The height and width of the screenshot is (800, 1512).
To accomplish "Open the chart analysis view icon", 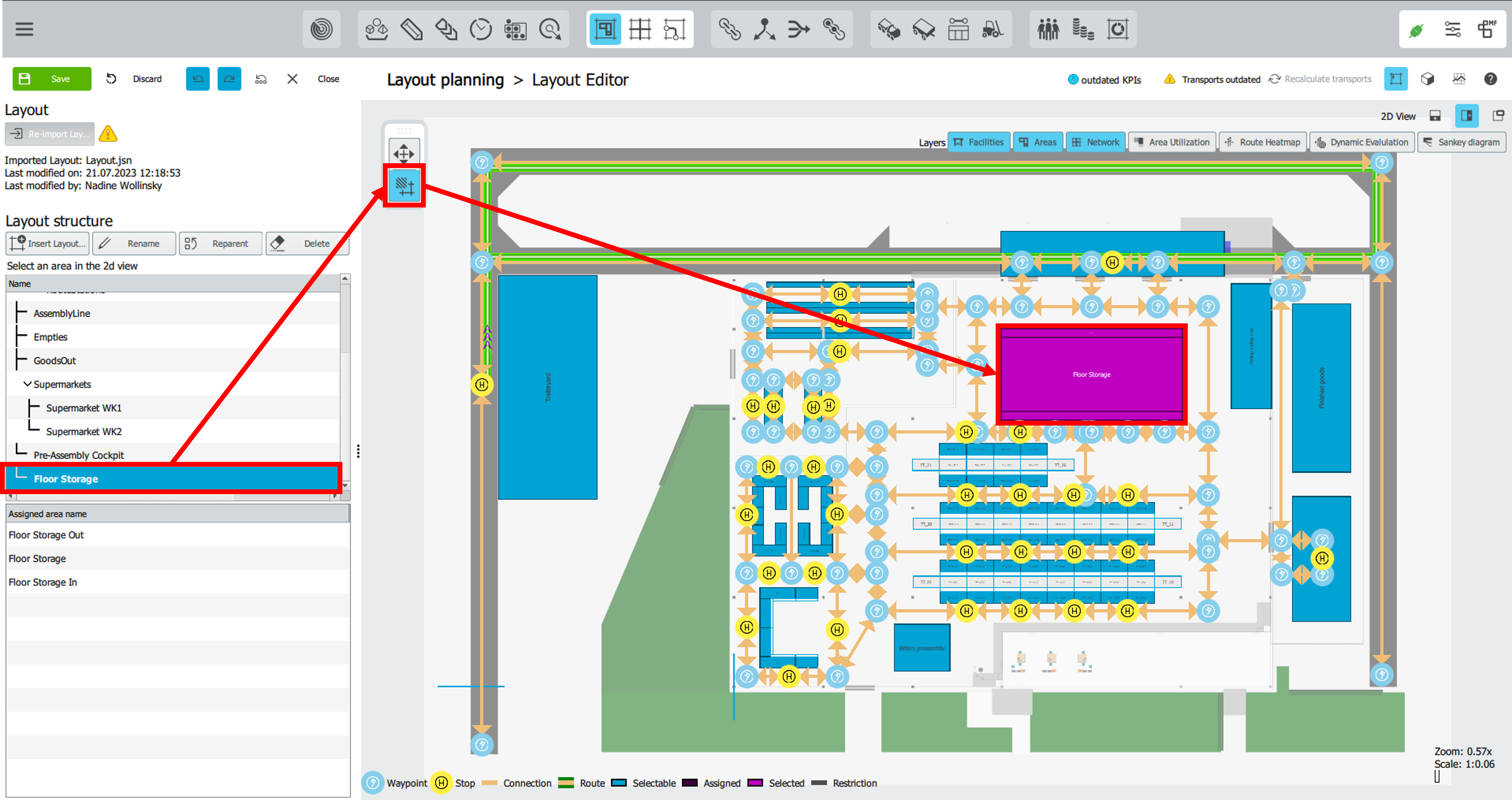I will (1459, 79).
